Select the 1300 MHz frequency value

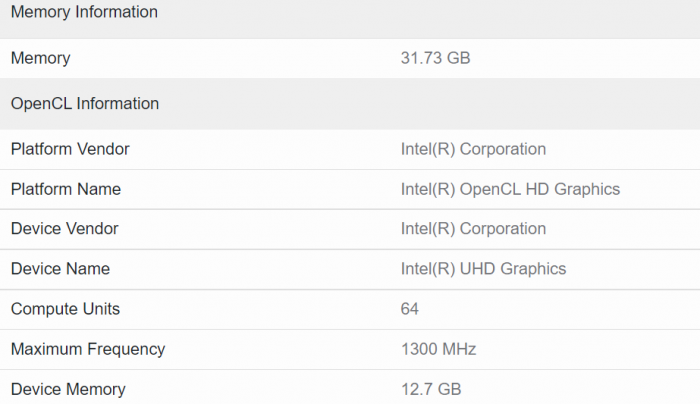[x=438, y=349]
